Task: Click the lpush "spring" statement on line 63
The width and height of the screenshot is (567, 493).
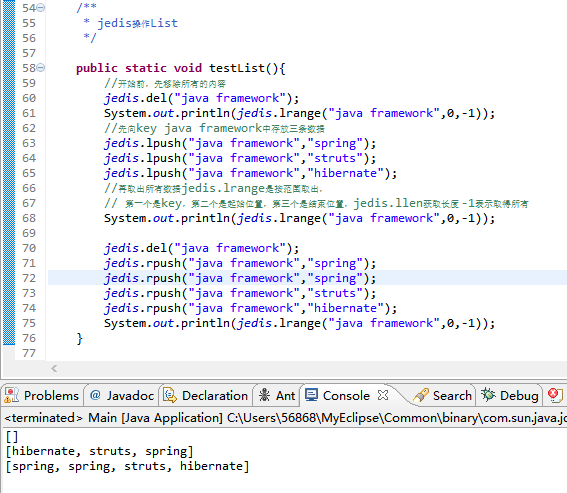Action: (x=240, y=143)
